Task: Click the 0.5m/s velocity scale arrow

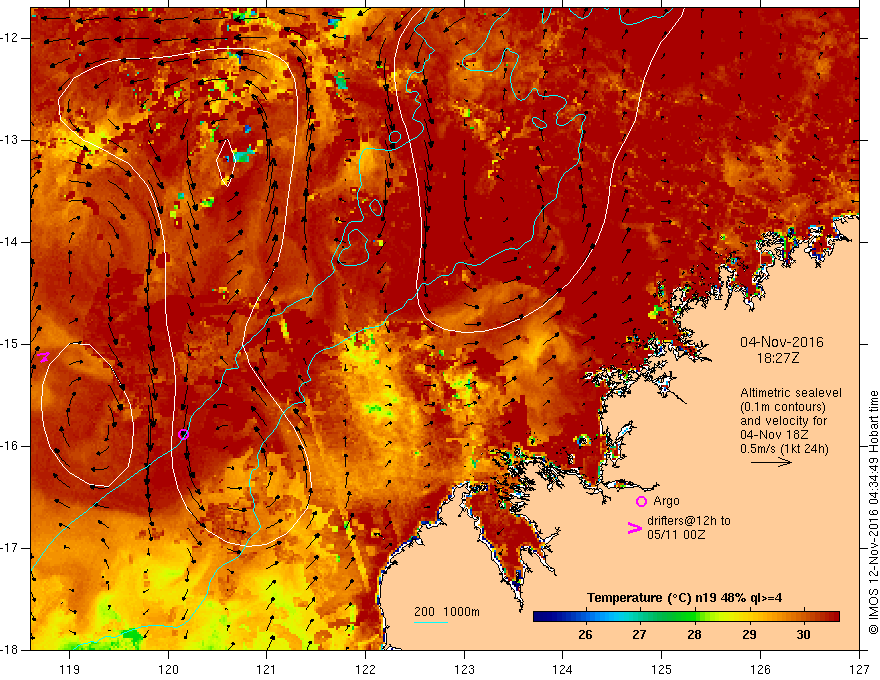Action: (x=771, y=462)
